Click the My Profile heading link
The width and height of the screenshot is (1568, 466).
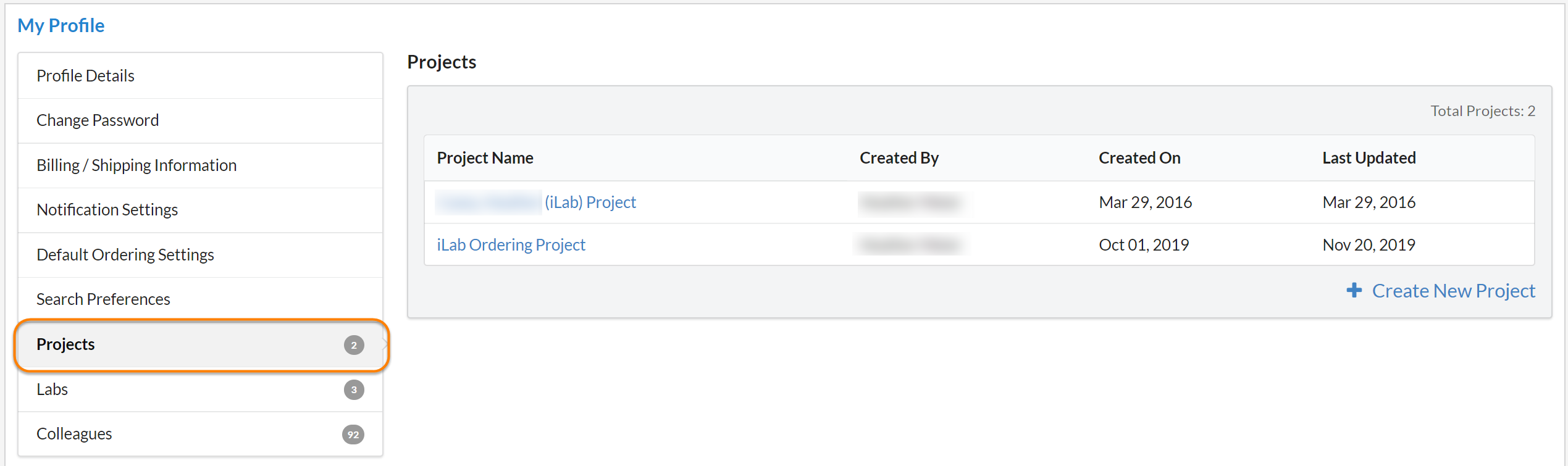point(61,25)
